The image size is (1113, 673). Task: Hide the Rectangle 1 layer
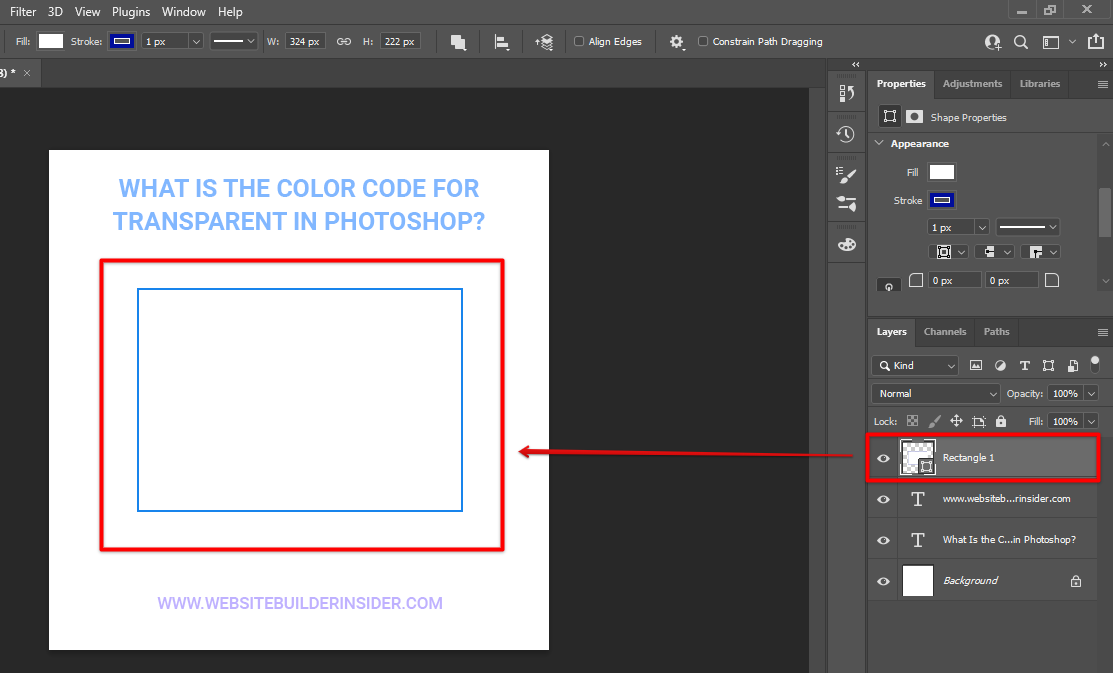point(883,458)
